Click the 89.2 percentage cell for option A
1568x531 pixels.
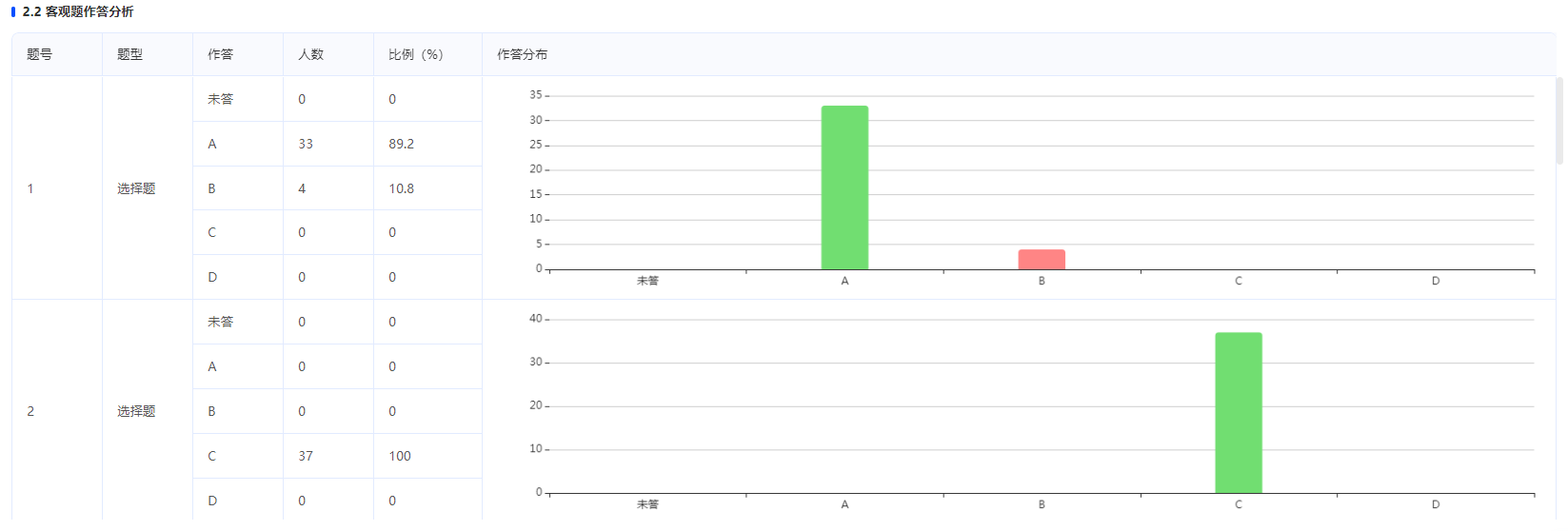pos(401,144)
